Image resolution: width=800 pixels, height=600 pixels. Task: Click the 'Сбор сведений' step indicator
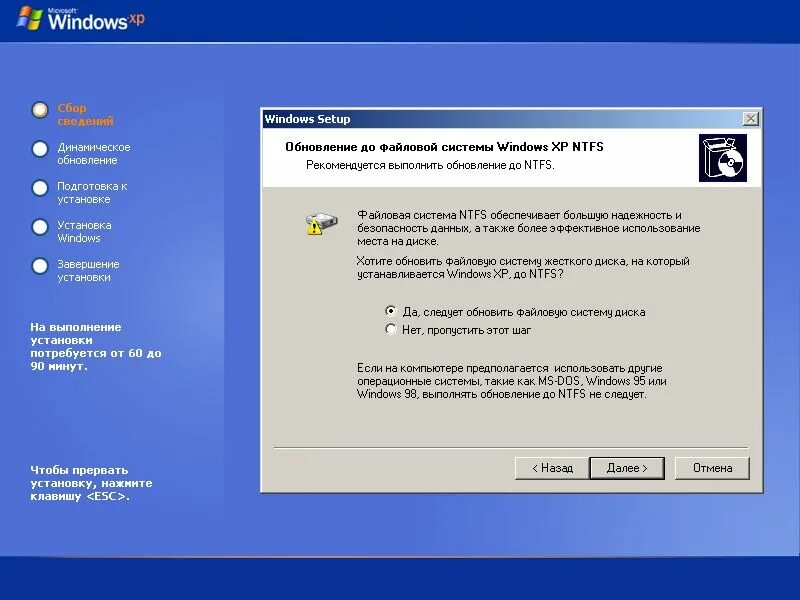pyautogui.click(x=40, y=110)
